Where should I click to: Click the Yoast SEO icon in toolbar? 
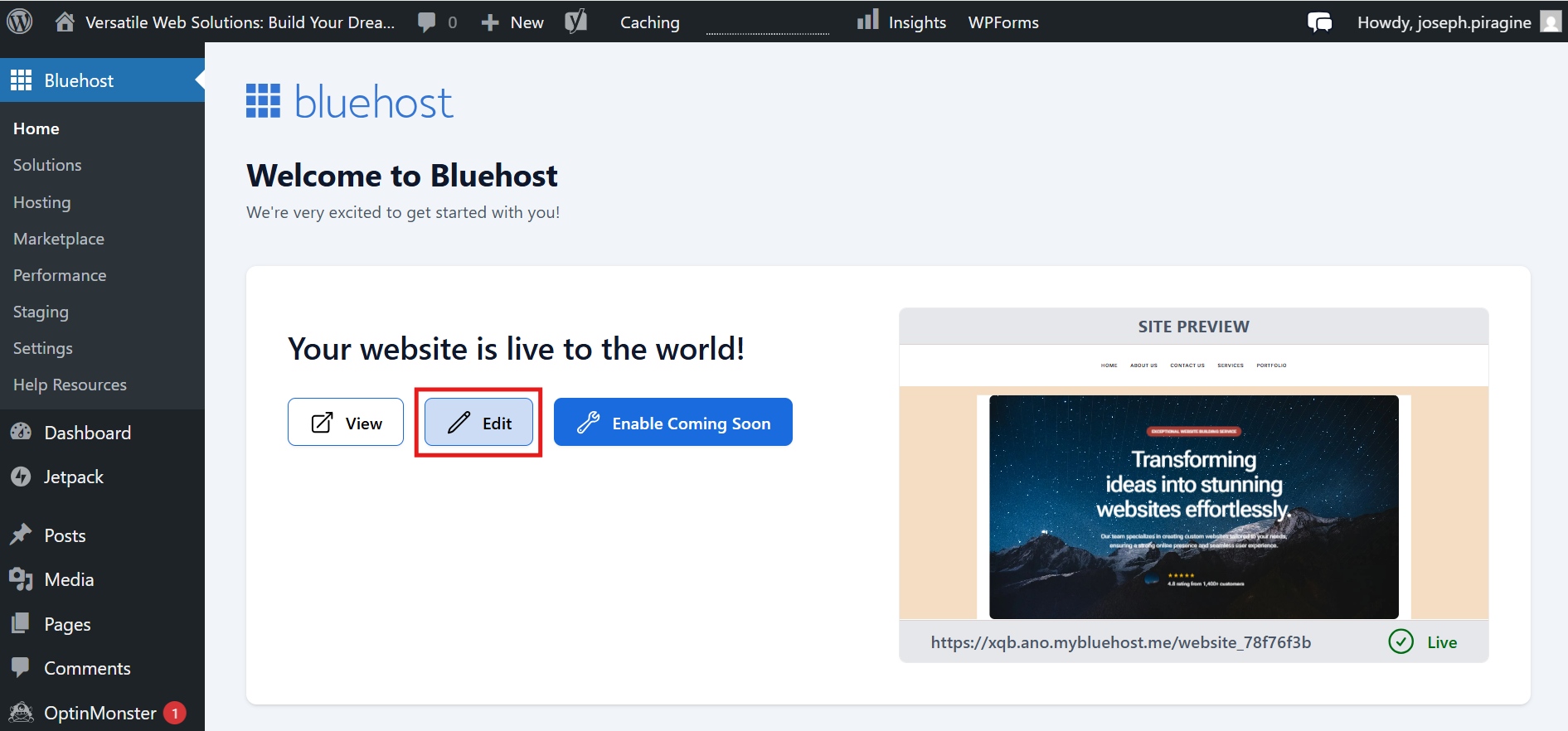(x=576, y=22)
